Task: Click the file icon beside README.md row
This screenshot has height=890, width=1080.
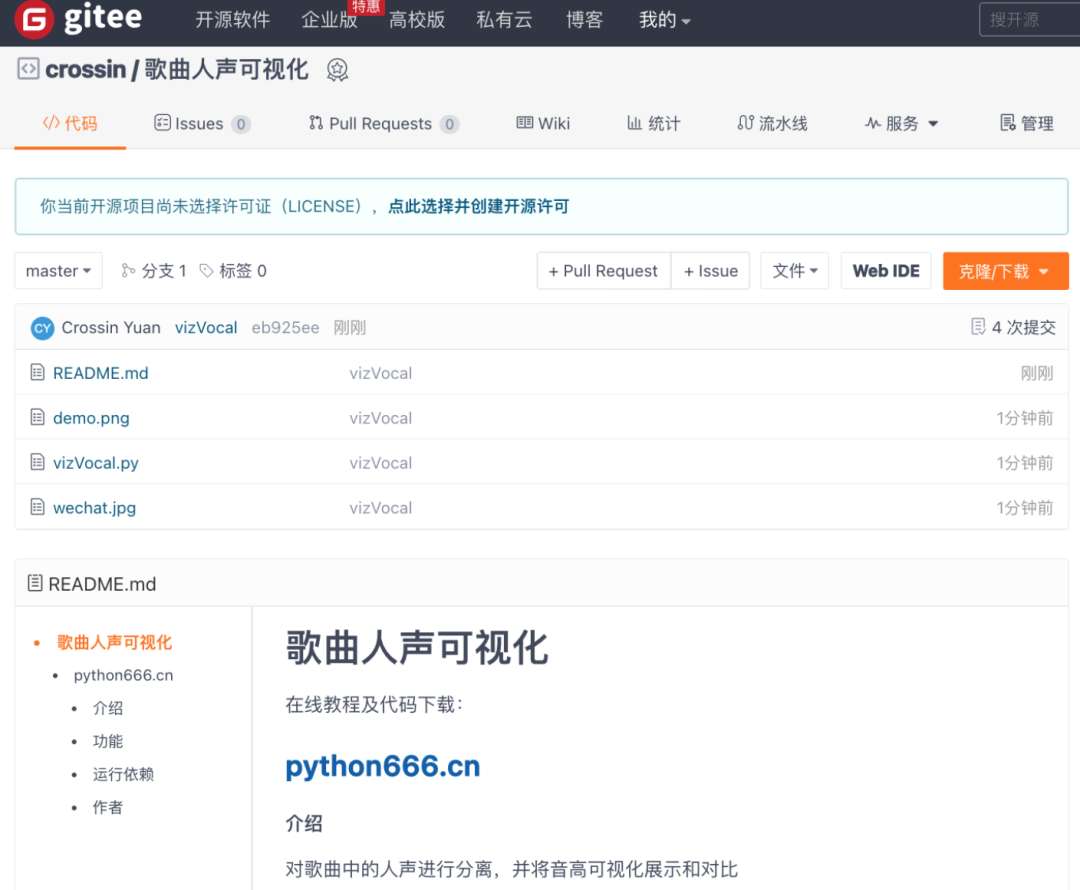Action: [37, 373]
